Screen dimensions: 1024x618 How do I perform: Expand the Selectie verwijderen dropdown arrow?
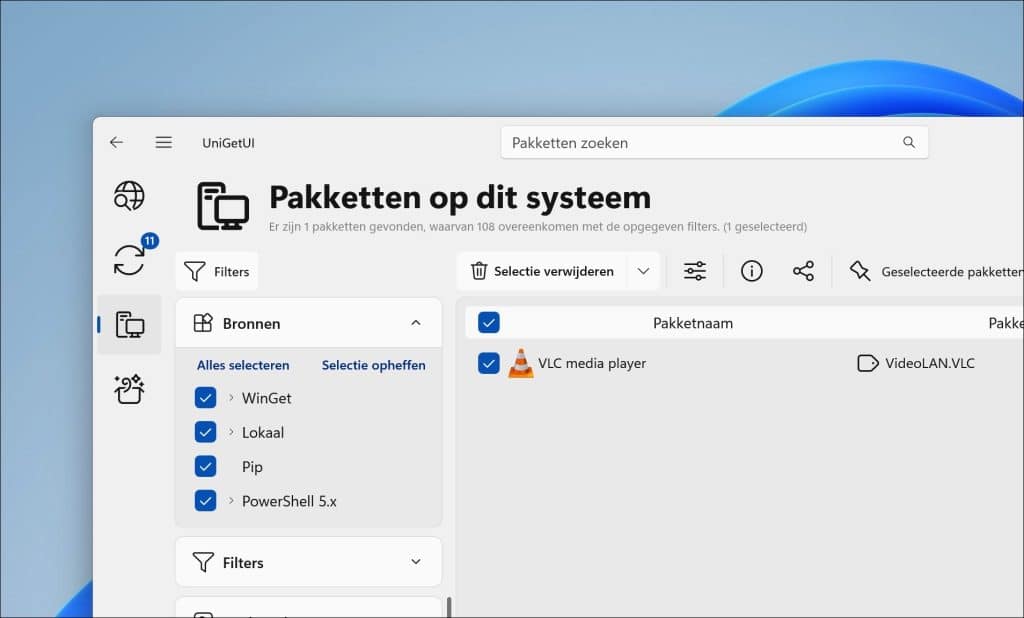click(x=644, y=271)
